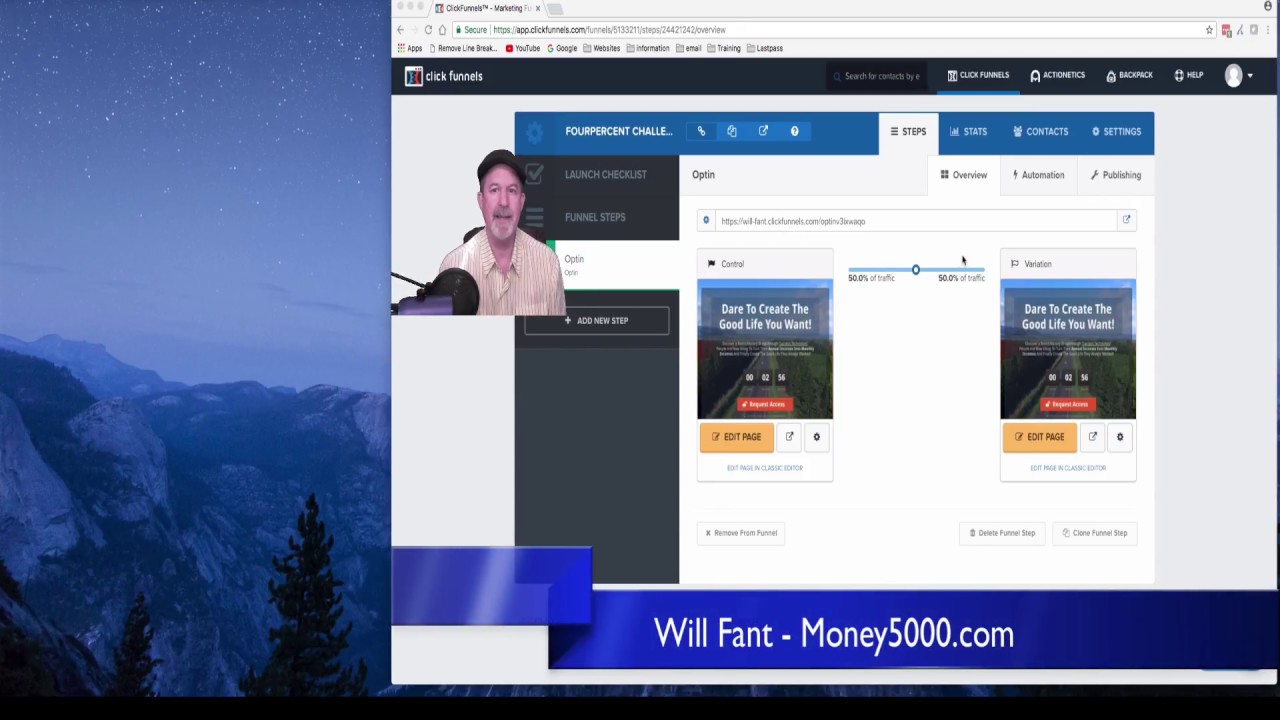Screen dimensions: 1280x720
Task: Open the Lastpass bookmark folder
Action: click(x=764, y=48)
